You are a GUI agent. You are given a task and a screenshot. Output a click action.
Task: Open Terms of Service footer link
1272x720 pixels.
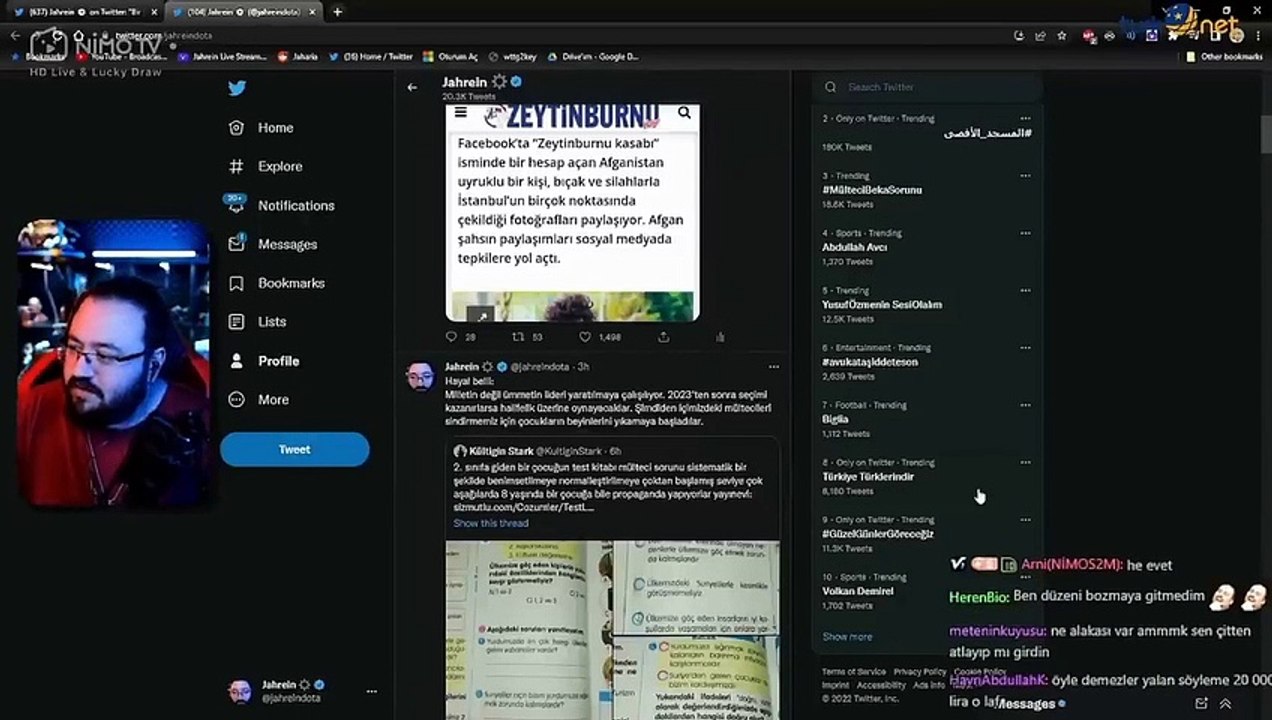(853, 671)
